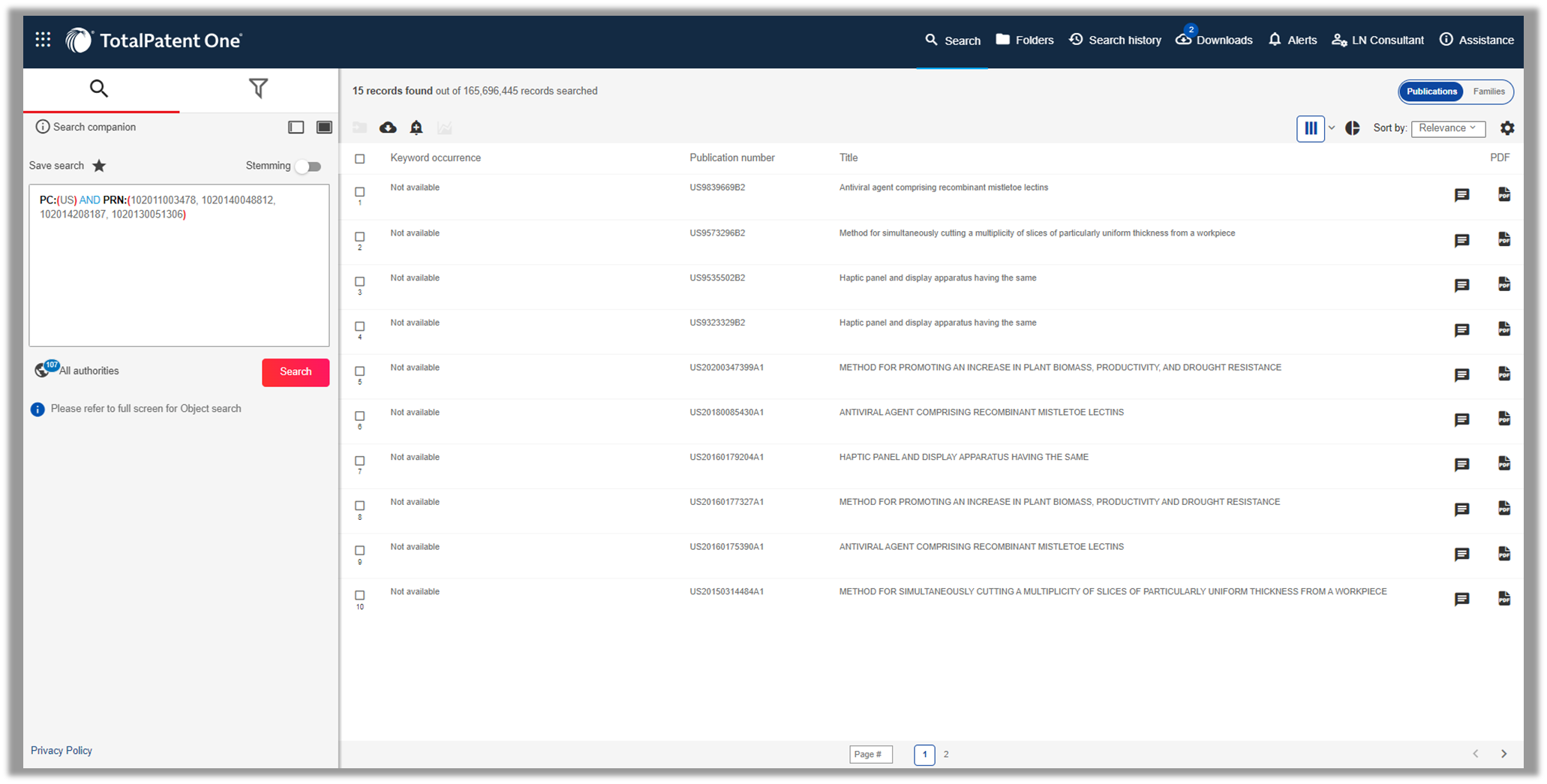Open comment icon for US20180085430A1 row
Viewport: 1547px width, 784px height.
tap(1461, 419)
